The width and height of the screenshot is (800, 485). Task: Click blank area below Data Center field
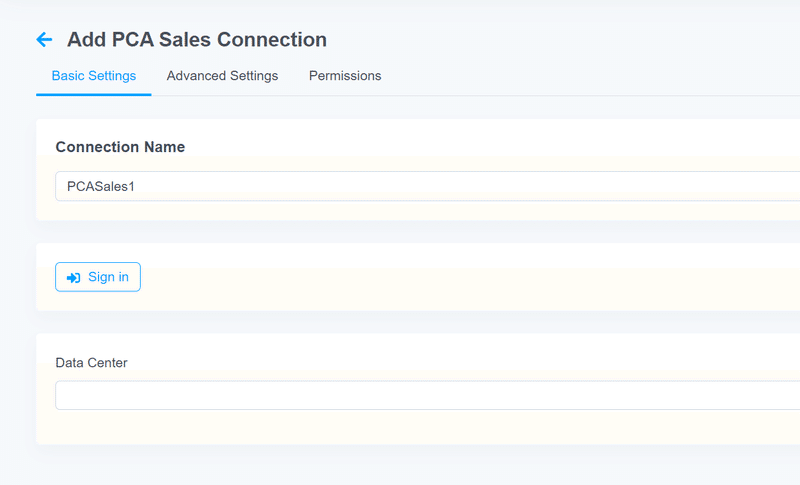pos(428,427)
